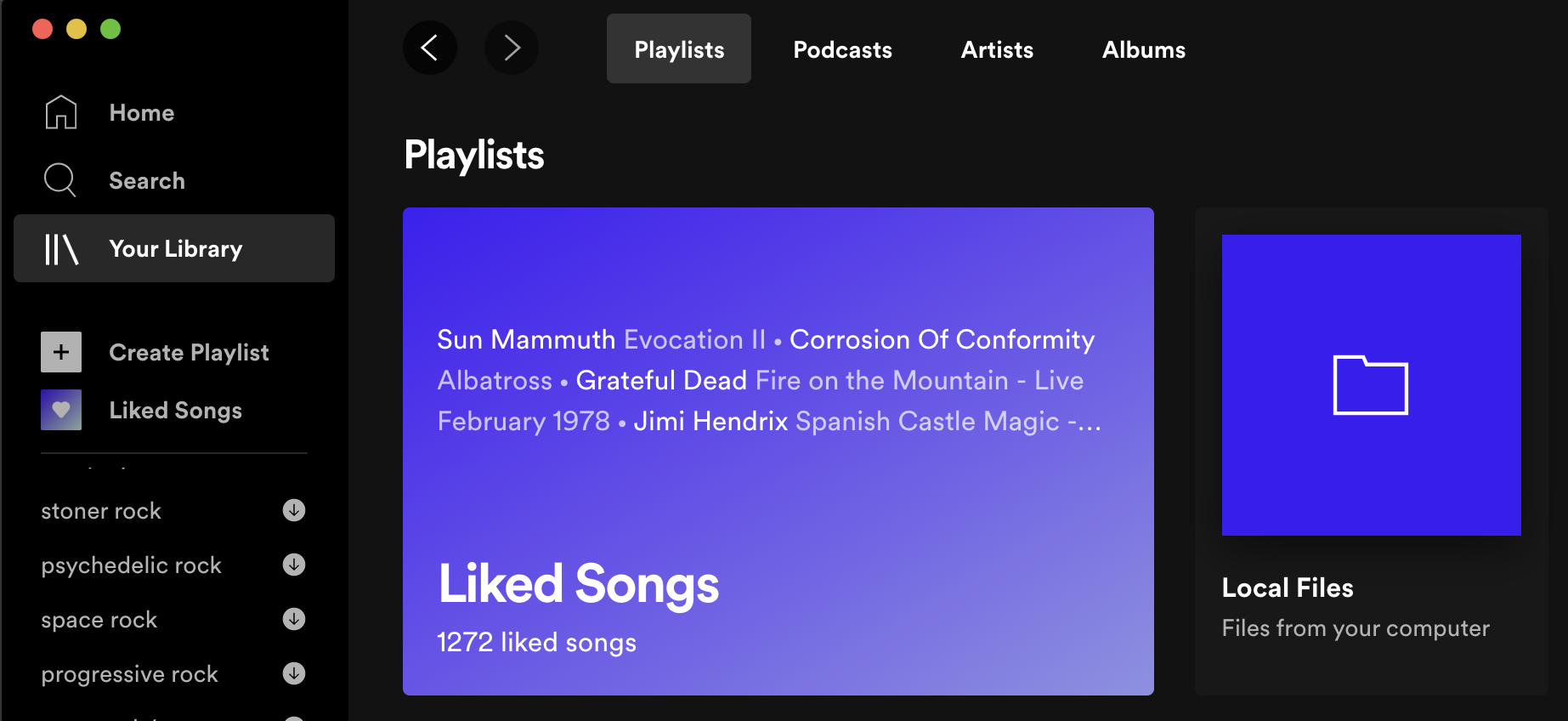The height and width of the screenshot is (721, 1568).
Task: Open the stoner rock playlist
Action: pyautogui.click(x=101, y=511)
